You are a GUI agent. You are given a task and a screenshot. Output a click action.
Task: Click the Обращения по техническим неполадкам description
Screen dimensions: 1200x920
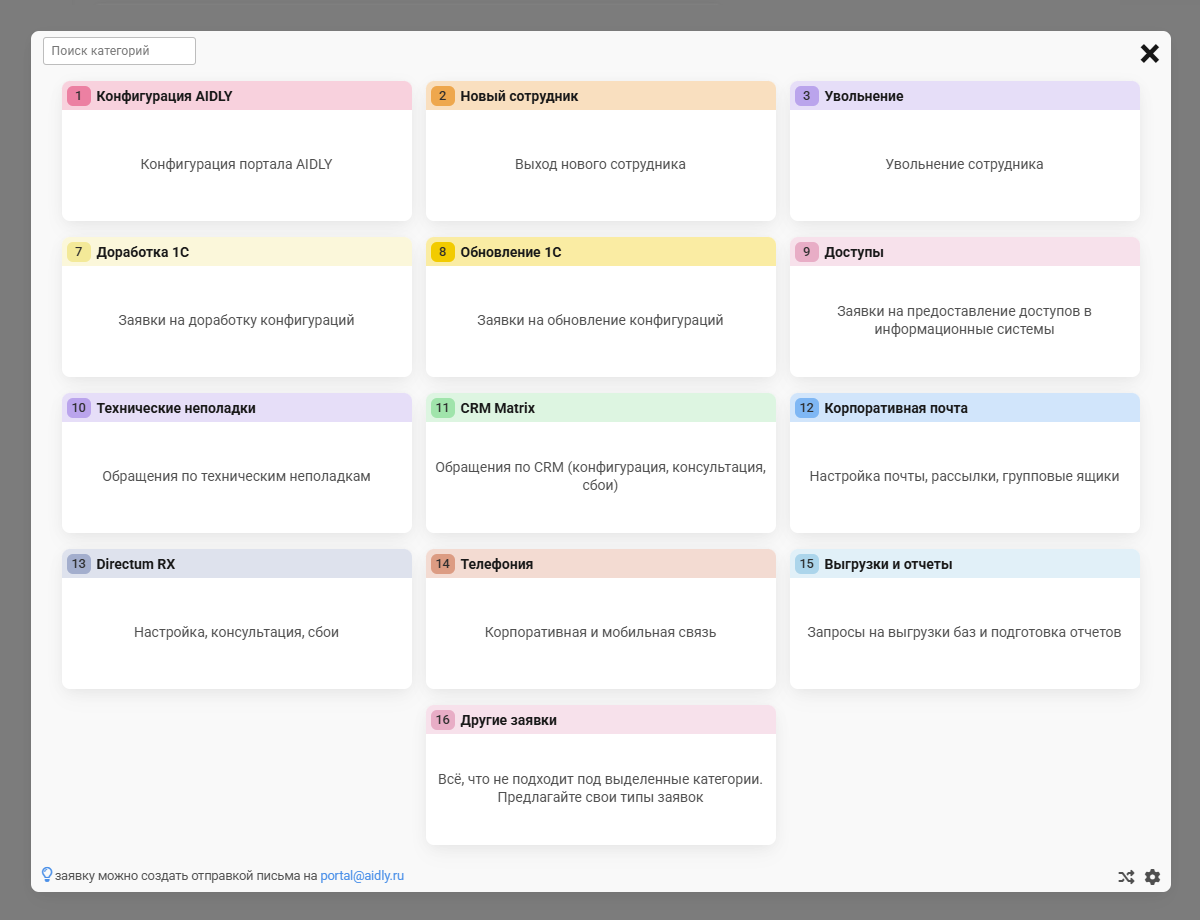click(x=236, y=477)
